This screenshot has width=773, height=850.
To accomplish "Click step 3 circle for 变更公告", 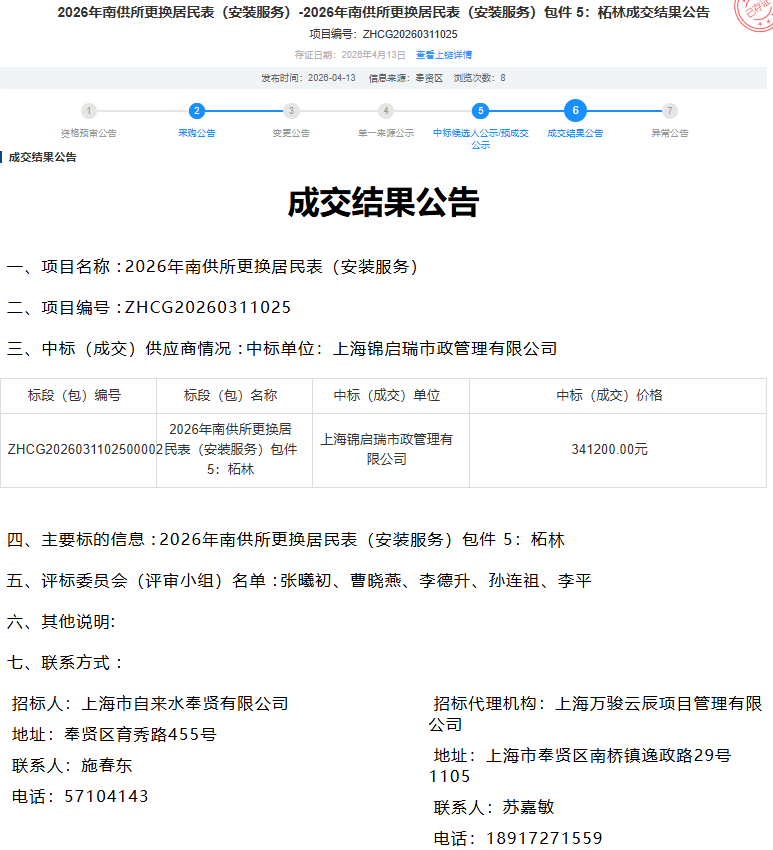I will point(291,111).
